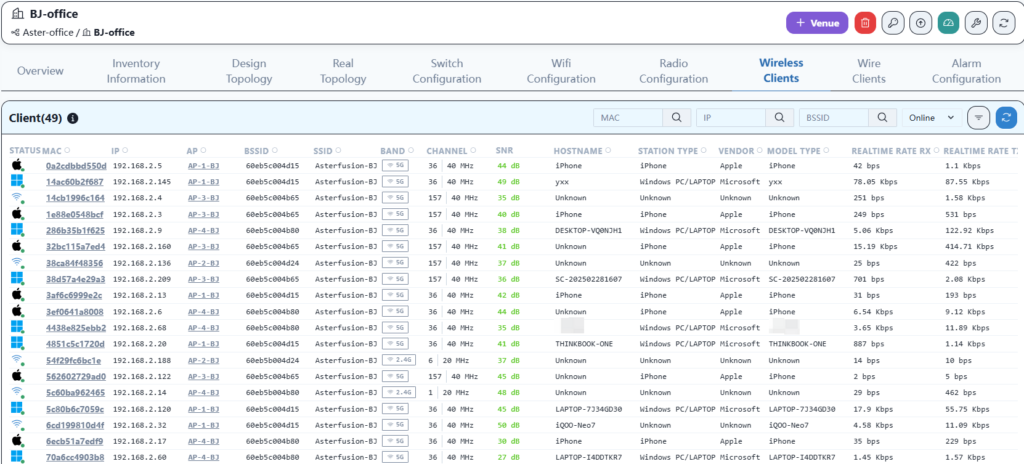
Task: Click the filter funnel icon beside Online
Action: (x=978, y=118)
